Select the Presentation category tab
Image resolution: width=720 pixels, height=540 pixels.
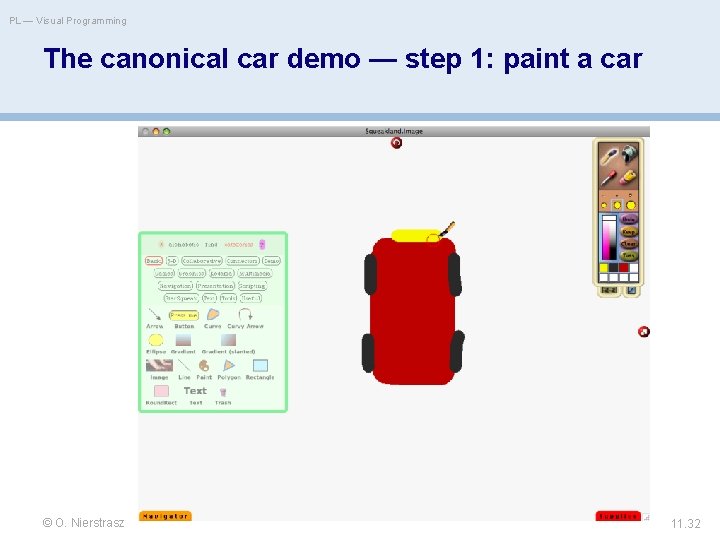pyautogui.click(x=215, y=286)
